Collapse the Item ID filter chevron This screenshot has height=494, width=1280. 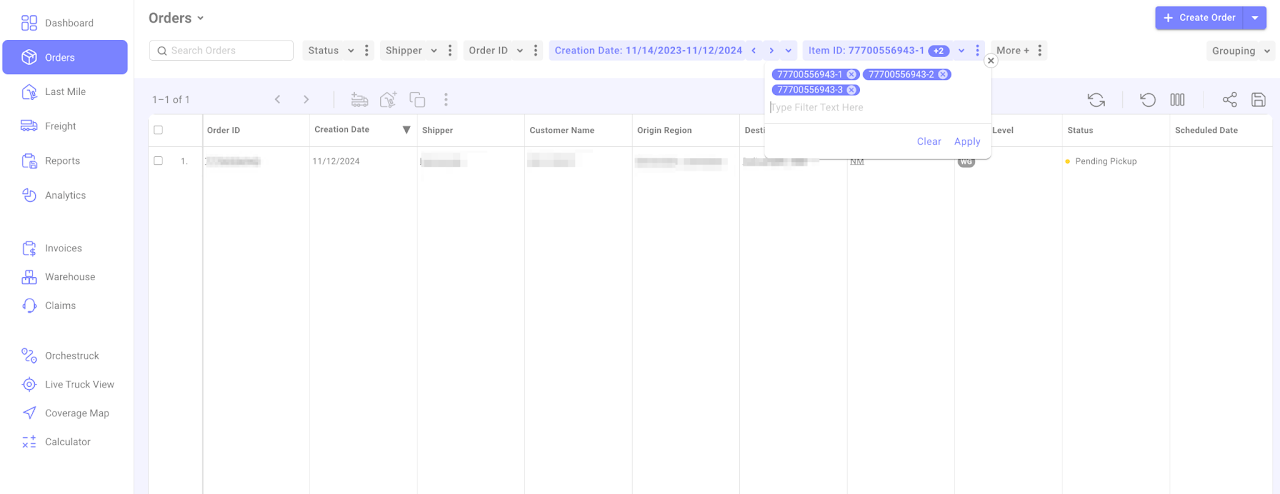click(961, 50)
